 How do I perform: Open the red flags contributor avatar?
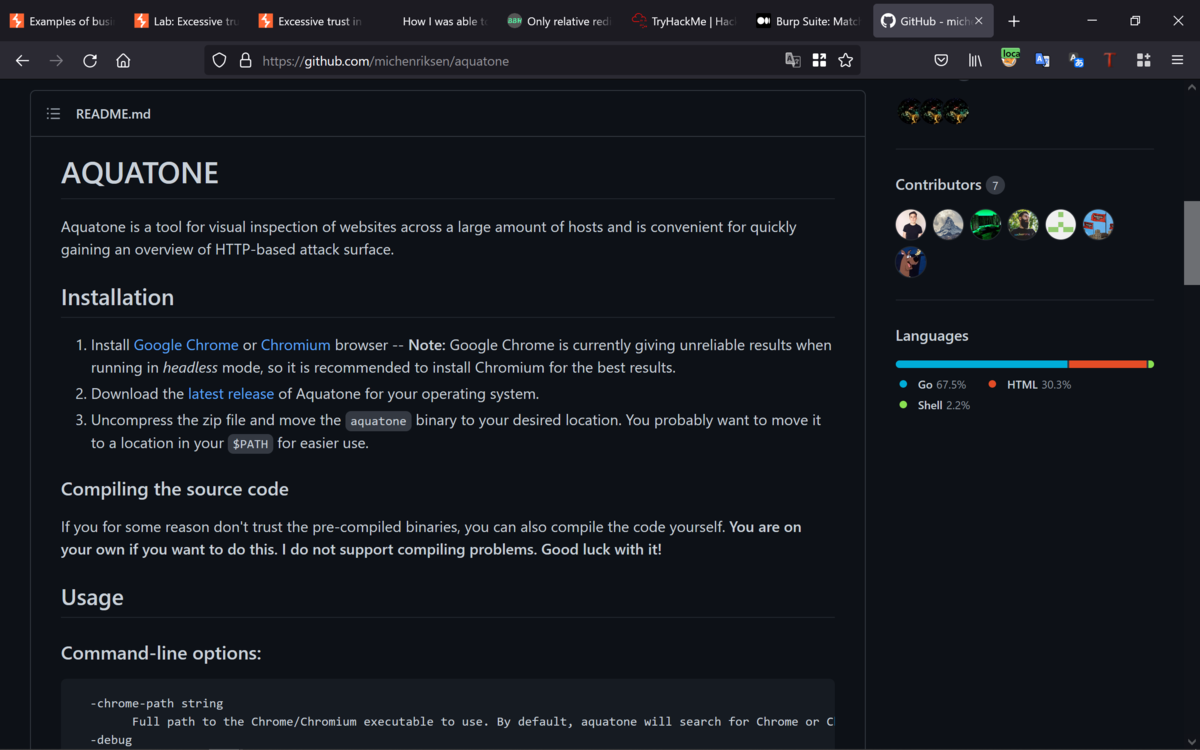click(x=1098, y=225)
